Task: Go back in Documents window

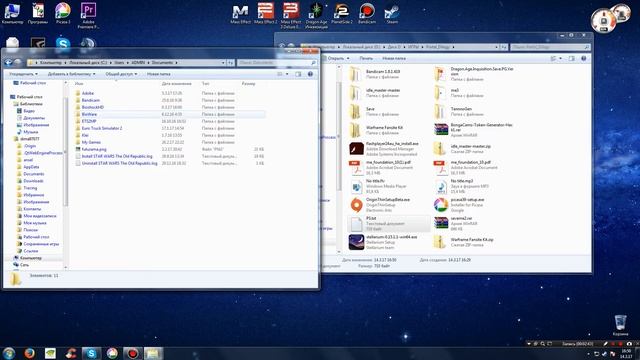Action: (x=8, y=63)
